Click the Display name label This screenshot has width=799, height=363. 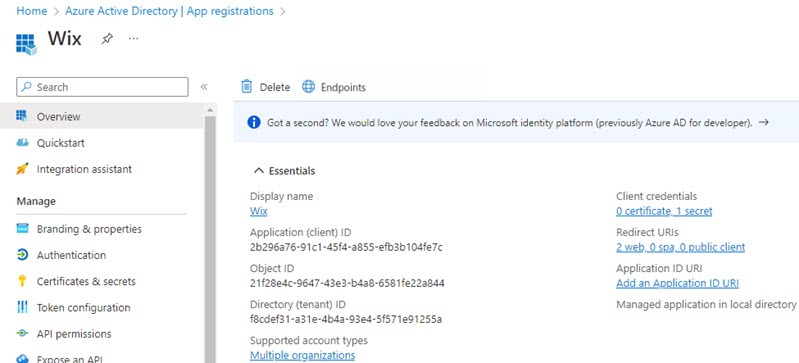[x=281, y=196]
